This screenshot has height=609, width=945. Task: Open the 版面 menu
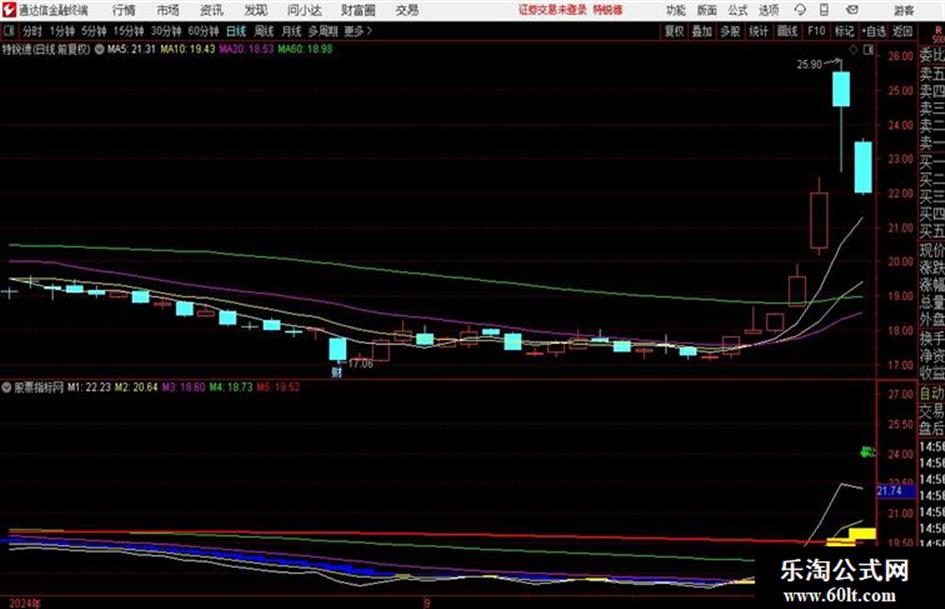coord(706,10)
